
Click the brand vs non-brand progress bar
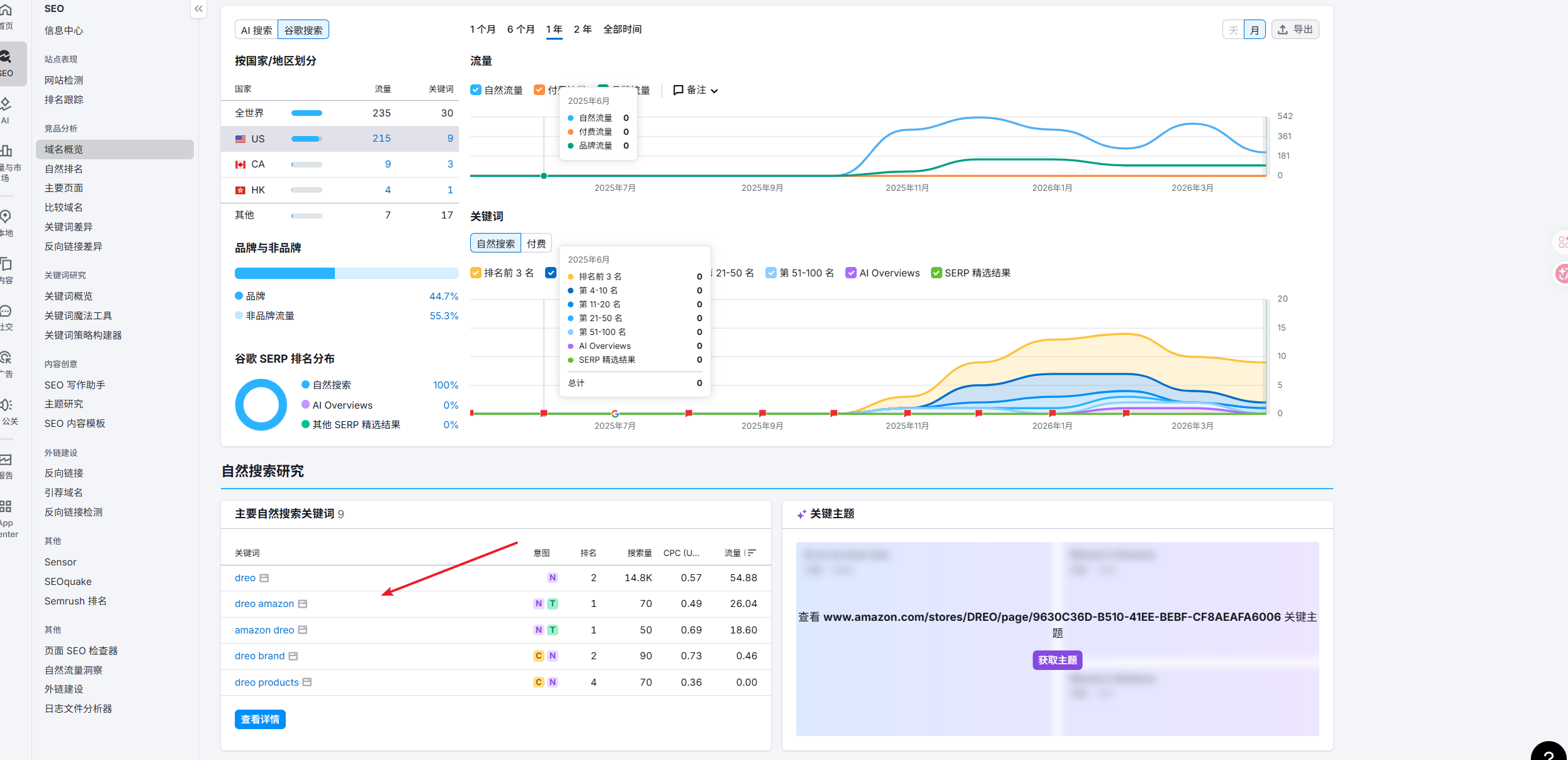click(x=346, y=273)
